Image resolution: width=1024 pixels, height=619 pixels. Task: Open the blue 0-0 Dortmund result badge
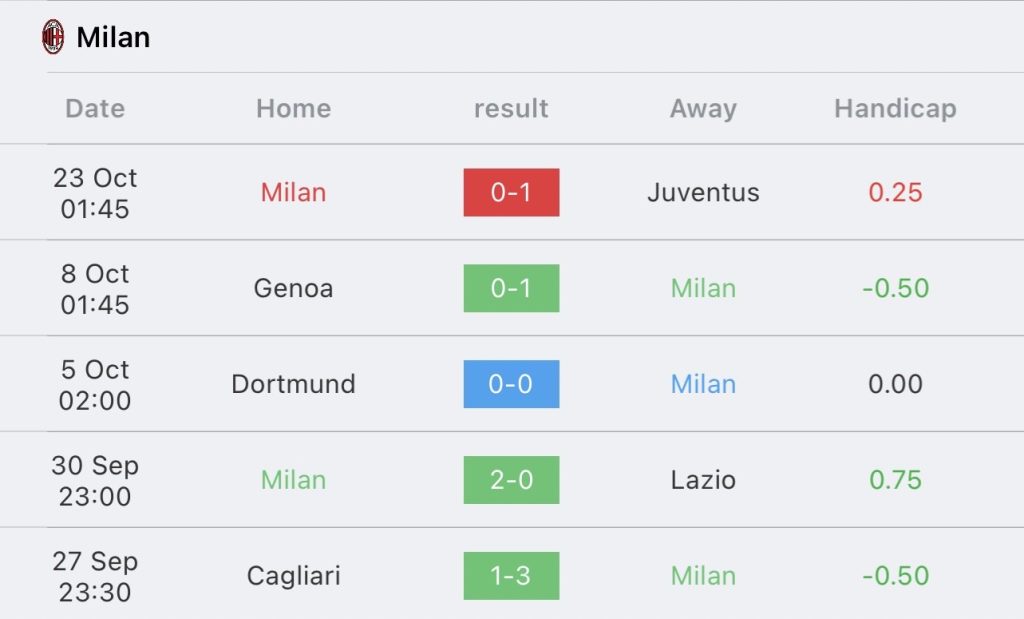pyautogui.click(x=511, y=384)
